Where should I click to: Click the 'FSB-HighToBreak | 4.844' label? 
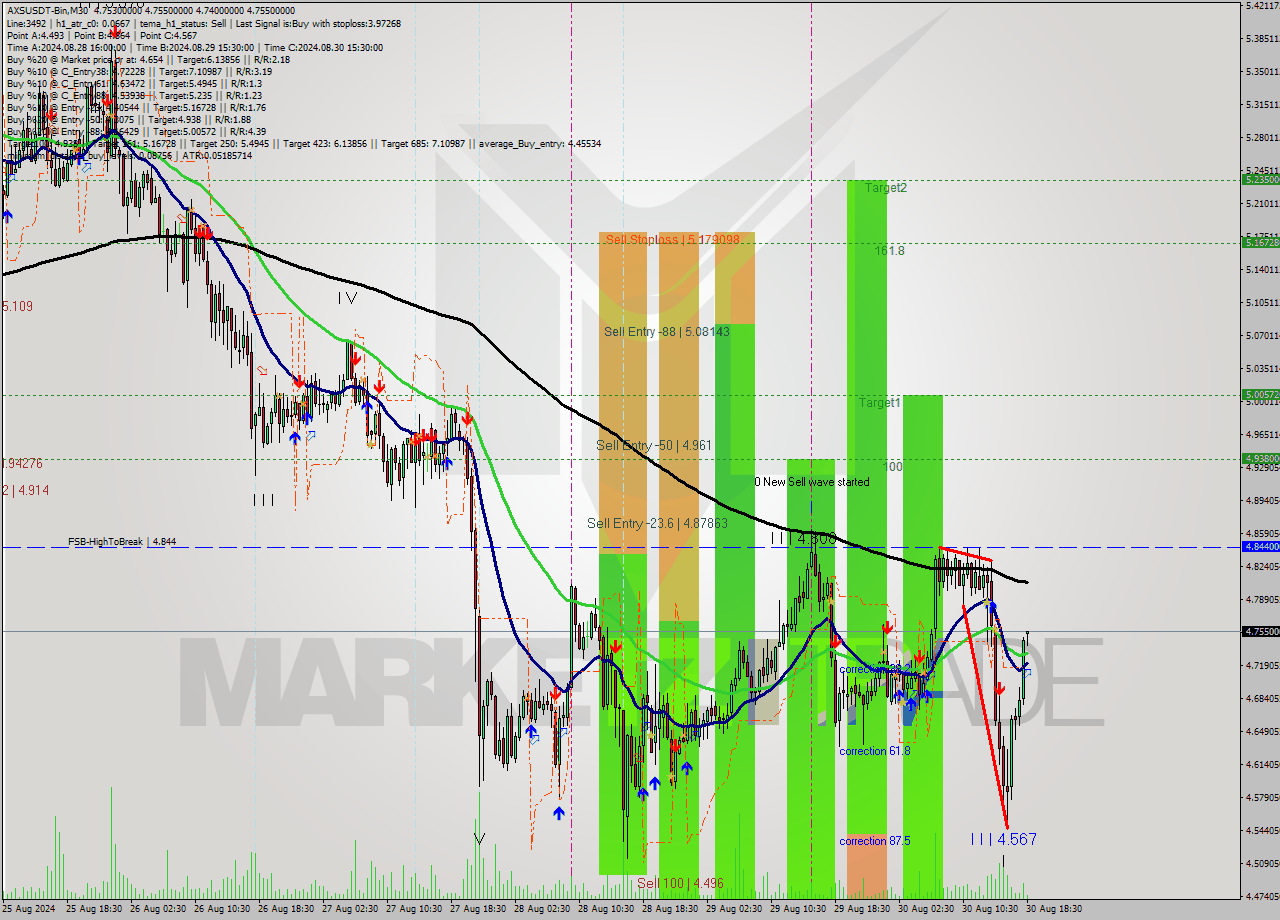[122, 541]
